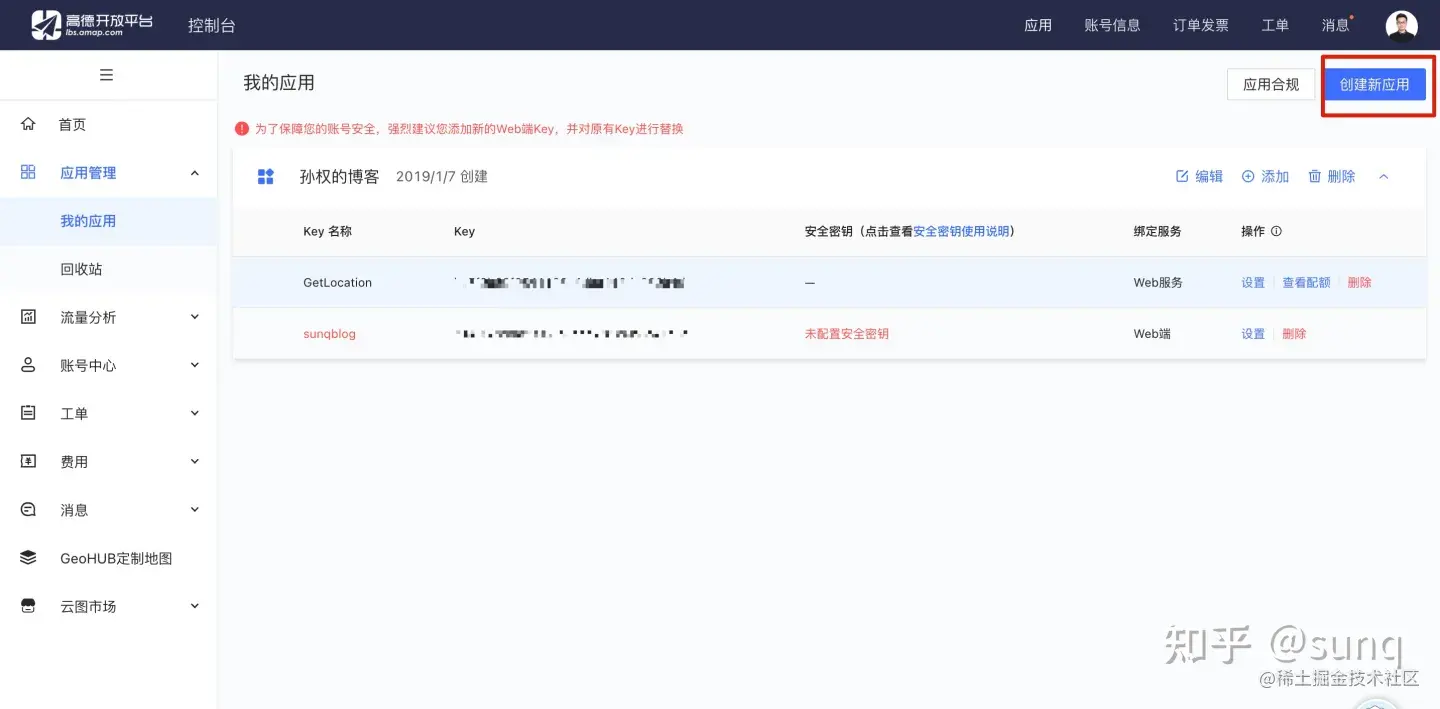
Task: Click the trash icon for 孙权的博客
Action: pyautogui.click(x=1314, y=176)
